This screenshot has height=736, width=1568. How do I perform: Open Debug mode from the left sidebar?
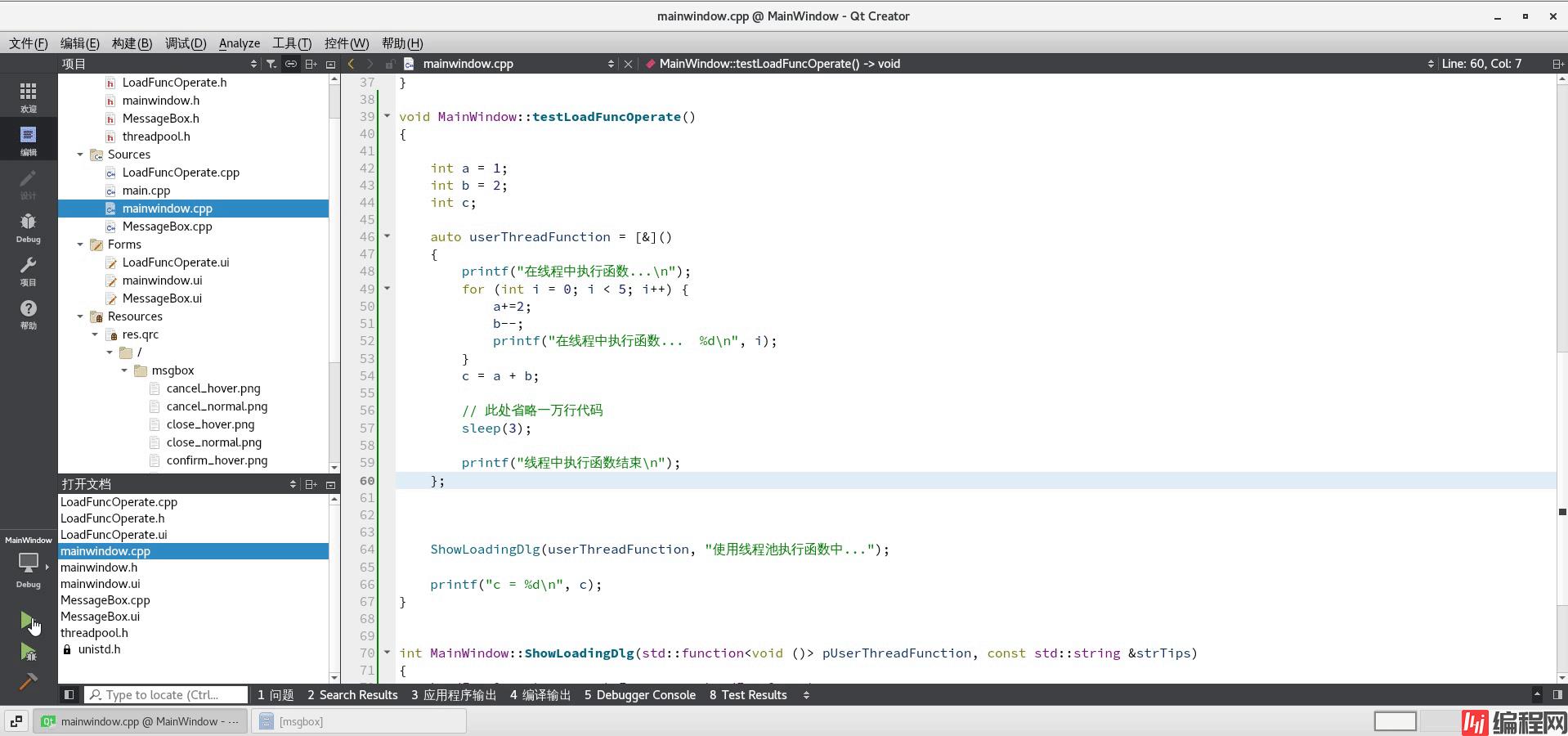pos(28,227)
